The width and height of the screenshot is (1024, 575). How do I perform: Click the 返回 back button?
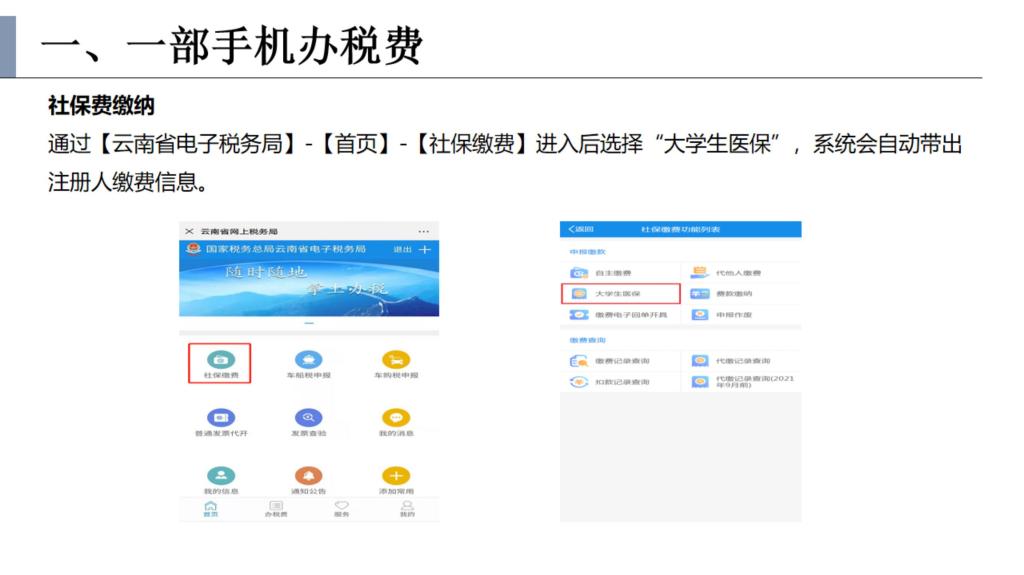point(578,230)
